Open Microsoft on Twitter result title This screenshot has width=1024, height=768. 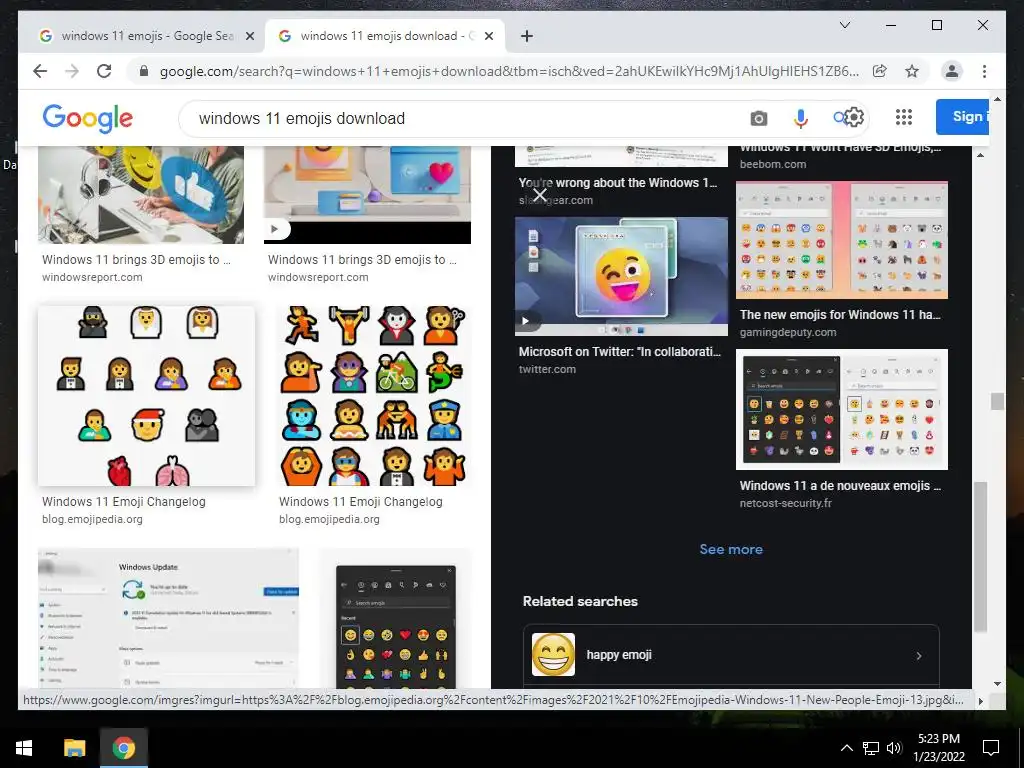[619, 351]
